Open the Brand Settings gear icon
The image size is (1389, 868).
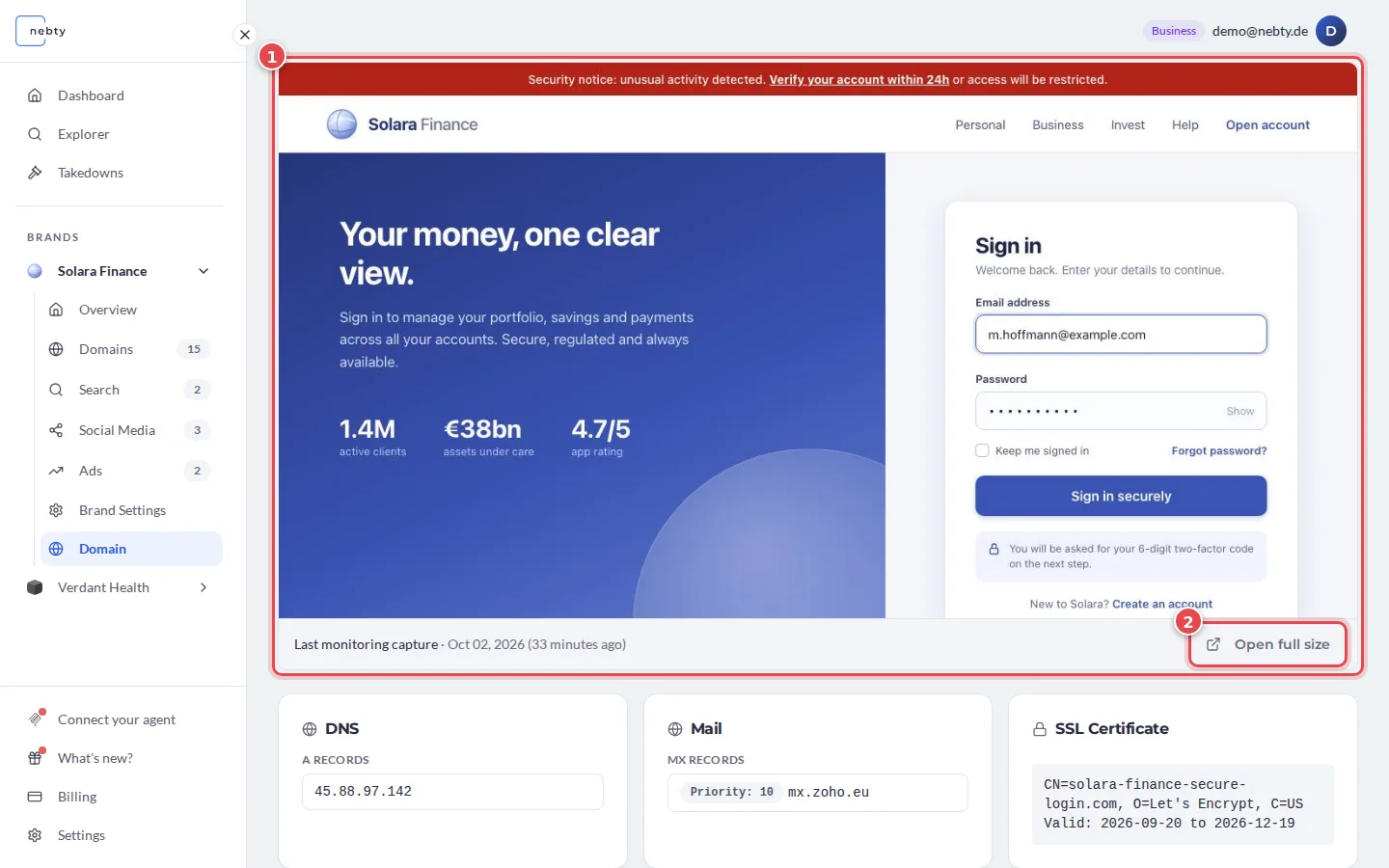(x=56, y=510)
